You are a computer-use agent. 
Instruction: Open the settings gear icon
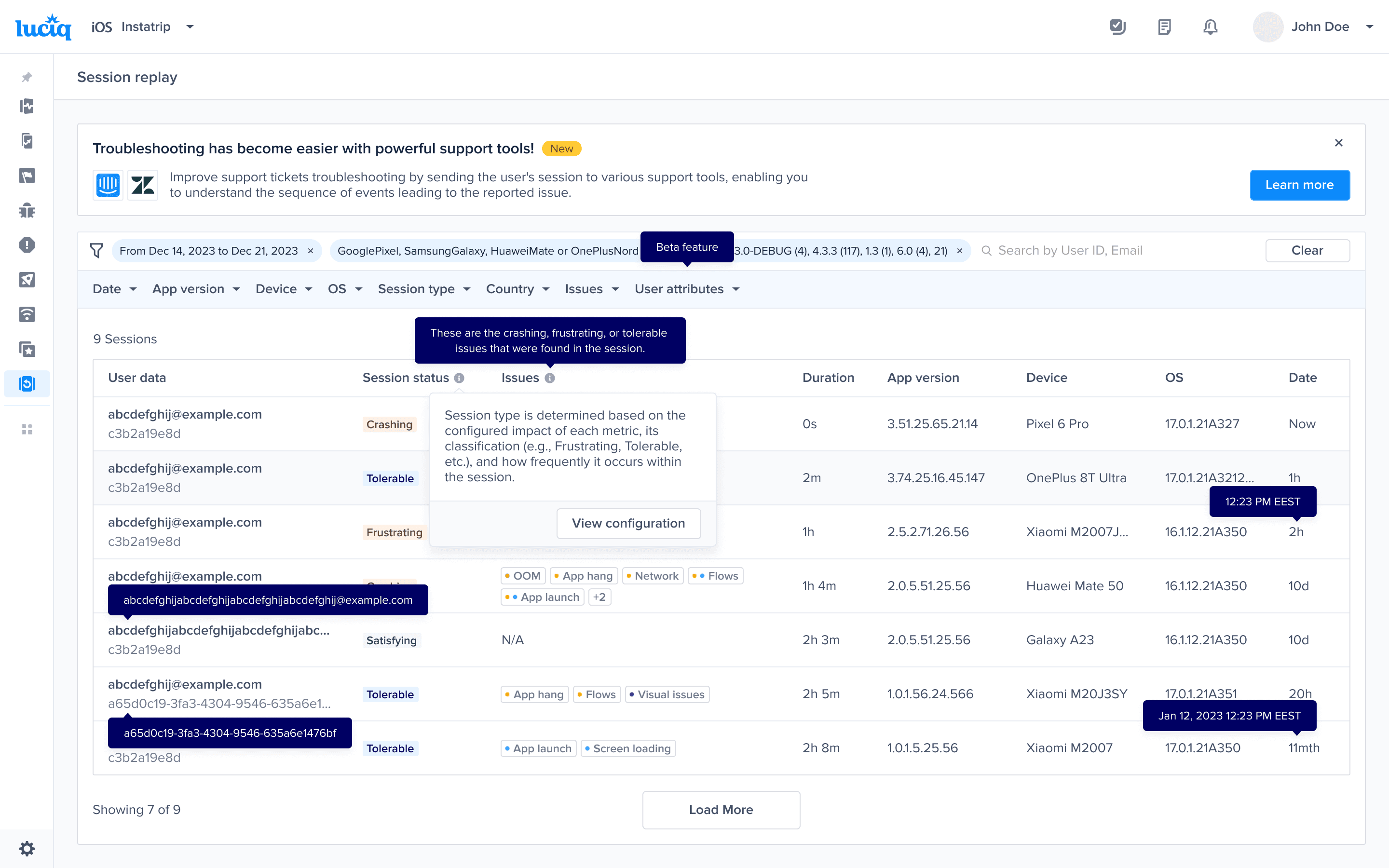(27, 849)
